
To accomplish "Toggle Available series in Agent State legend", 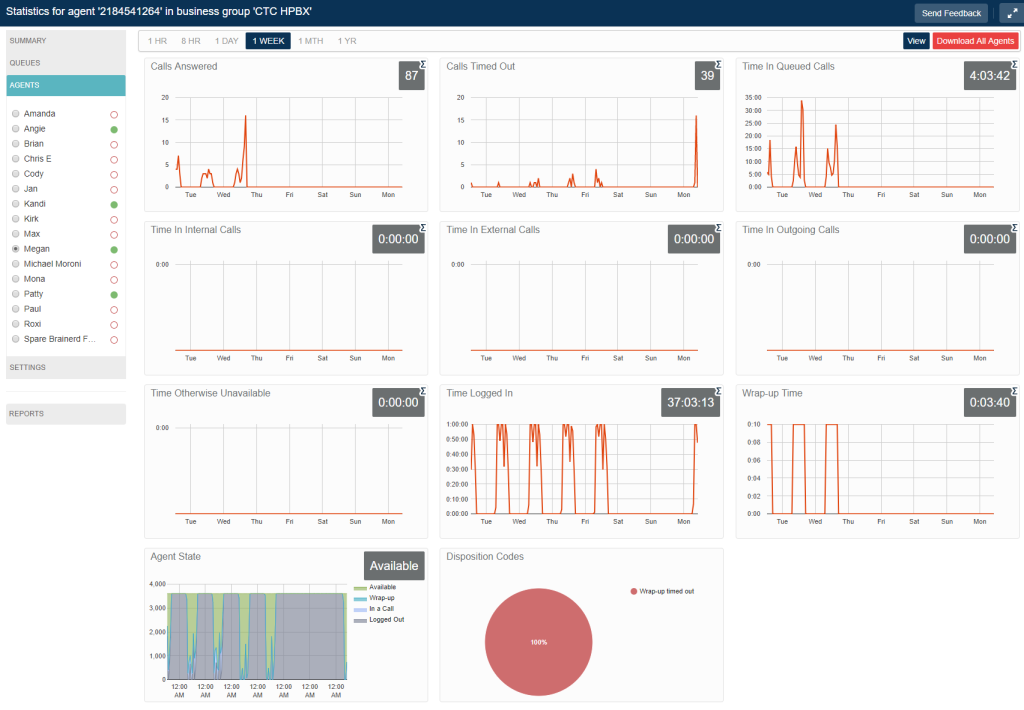I will pos(376,587).
